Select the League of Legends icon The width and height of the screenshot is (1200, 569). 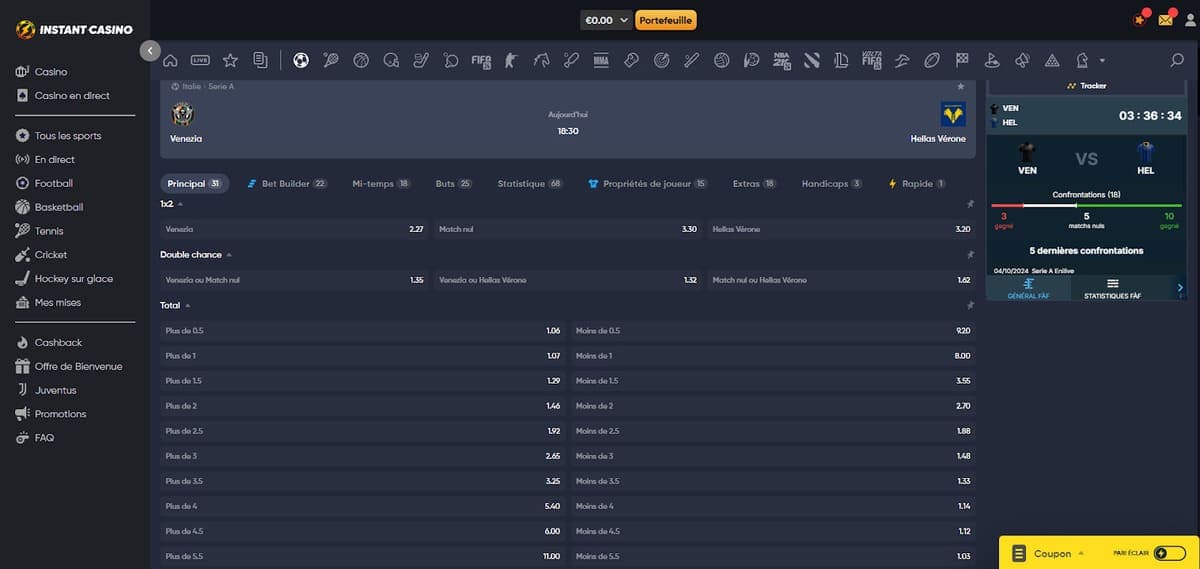(842, 60)
